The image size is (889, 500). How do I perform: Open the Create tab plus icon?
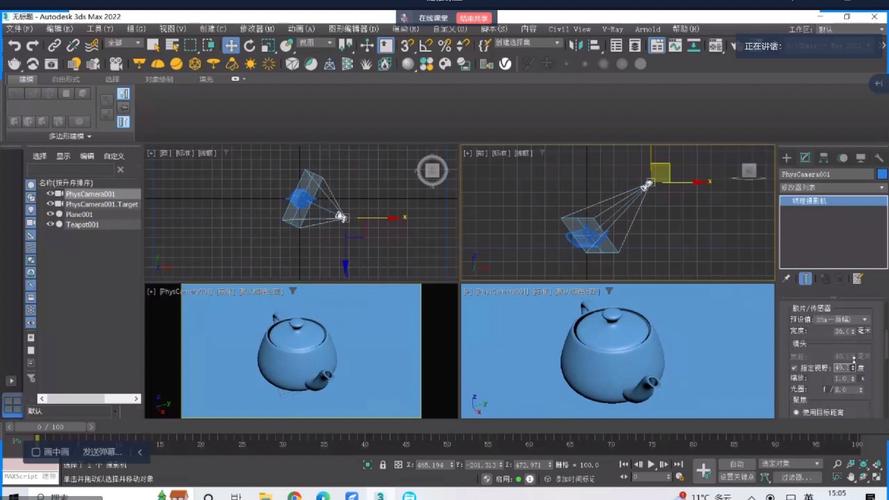click(786, 158)
